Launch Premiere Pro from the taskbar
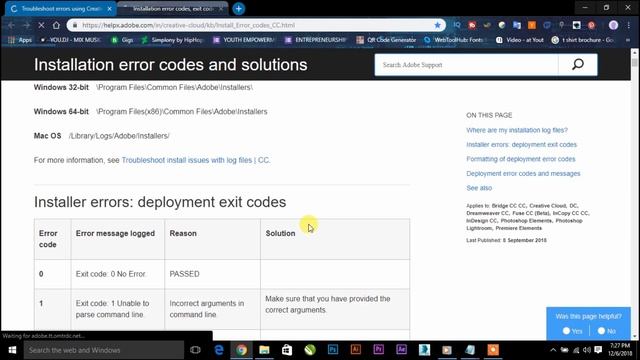 (379, 350)
